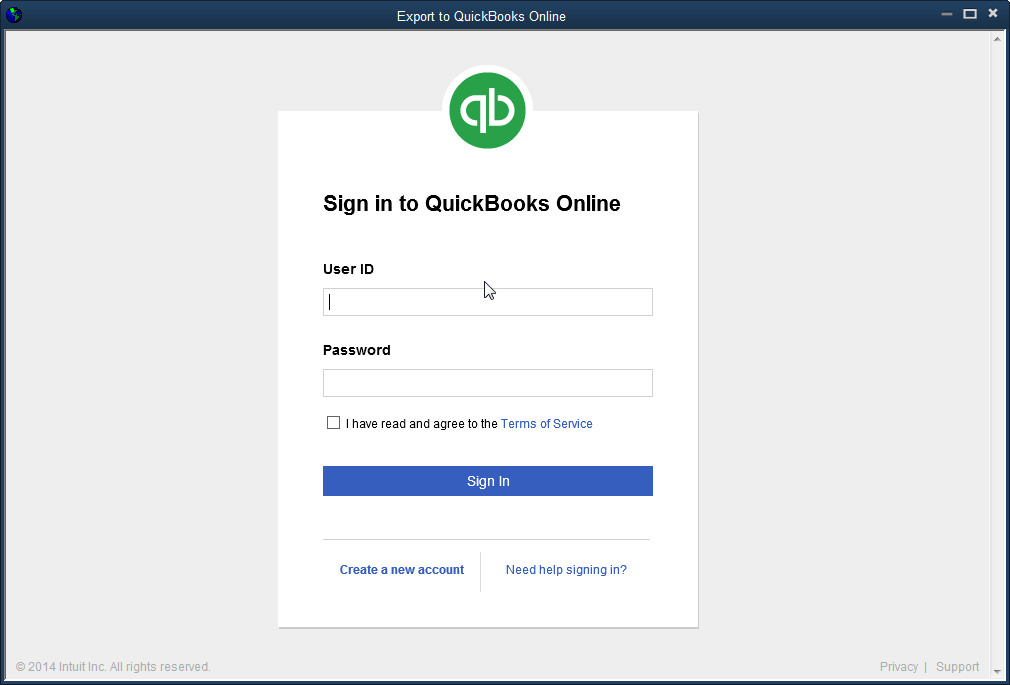Image resolution: width=1010 pixels, height=685 pixels.
Task: Open 'Need help signing in?'
Action: (x=566, y=569)
